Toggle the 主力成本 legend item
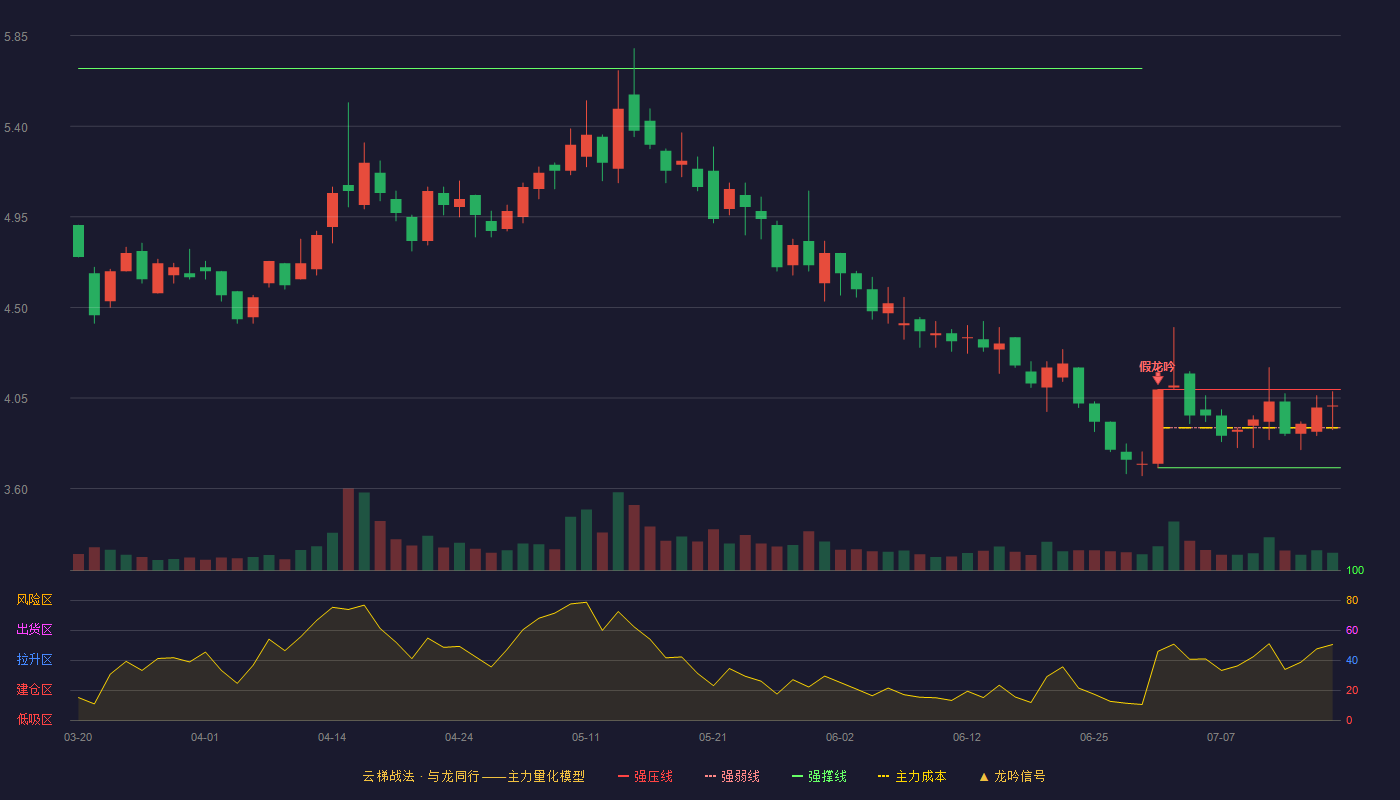 (x=912, y=776)
